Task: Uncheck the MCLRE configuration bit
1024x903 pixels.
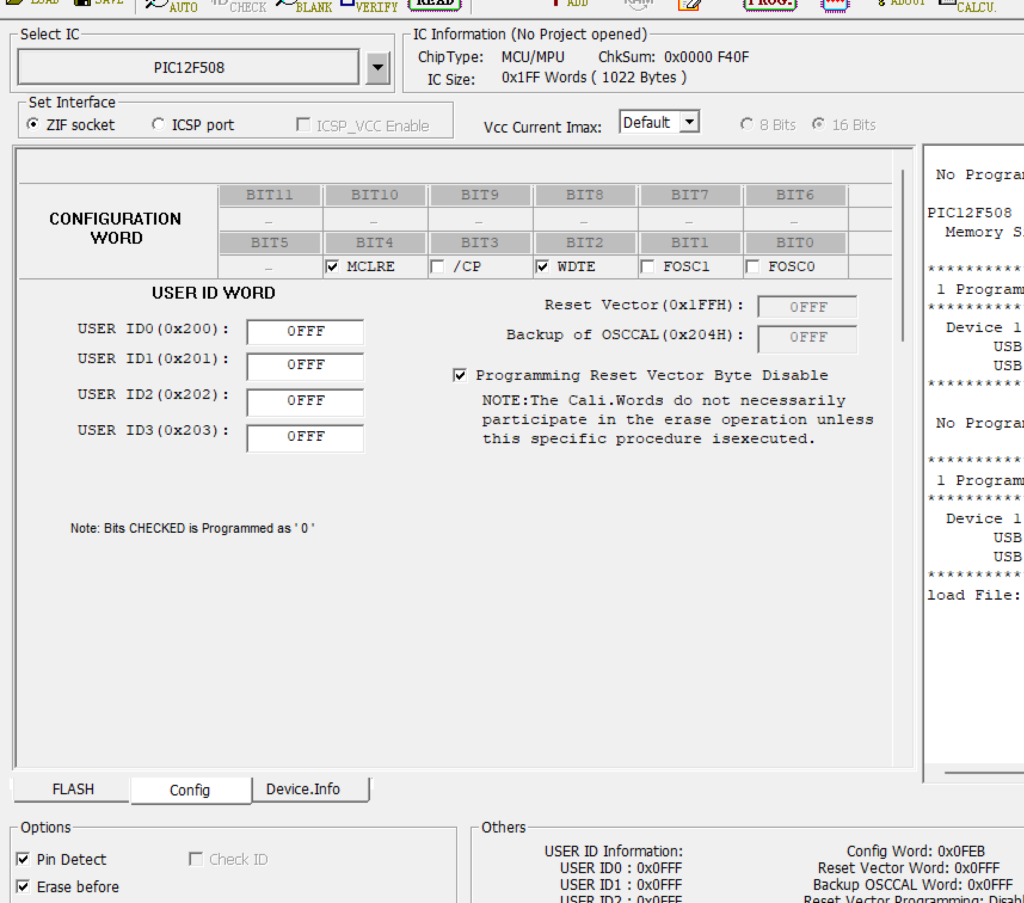Action: 332,267
